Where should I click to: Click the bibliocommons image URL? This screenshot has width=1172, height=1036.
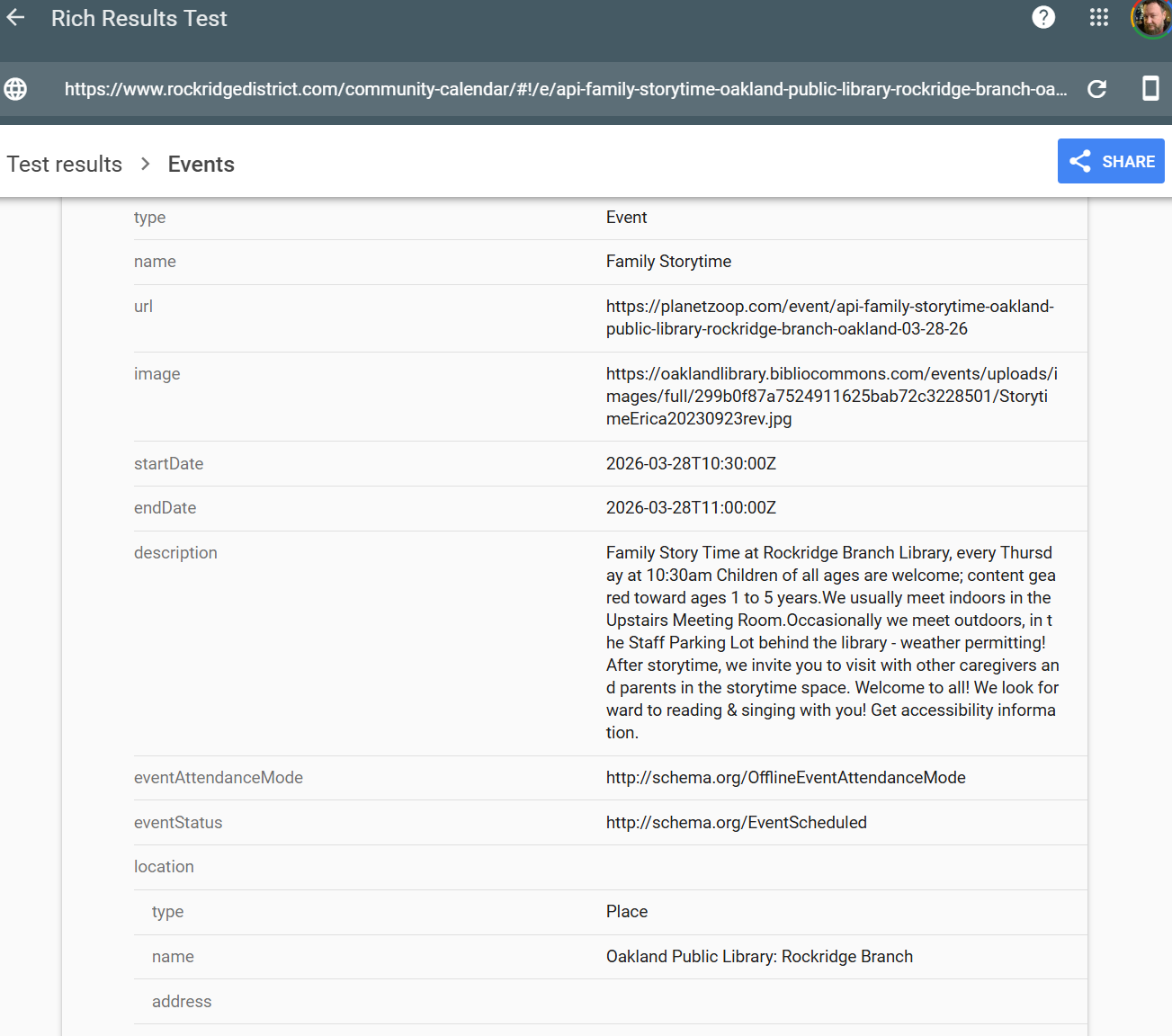[x=832, y=396]
